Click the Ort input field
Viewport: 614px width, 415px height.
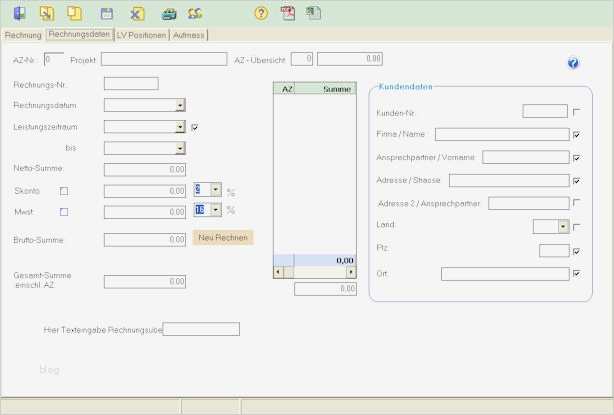click(505, 274)
